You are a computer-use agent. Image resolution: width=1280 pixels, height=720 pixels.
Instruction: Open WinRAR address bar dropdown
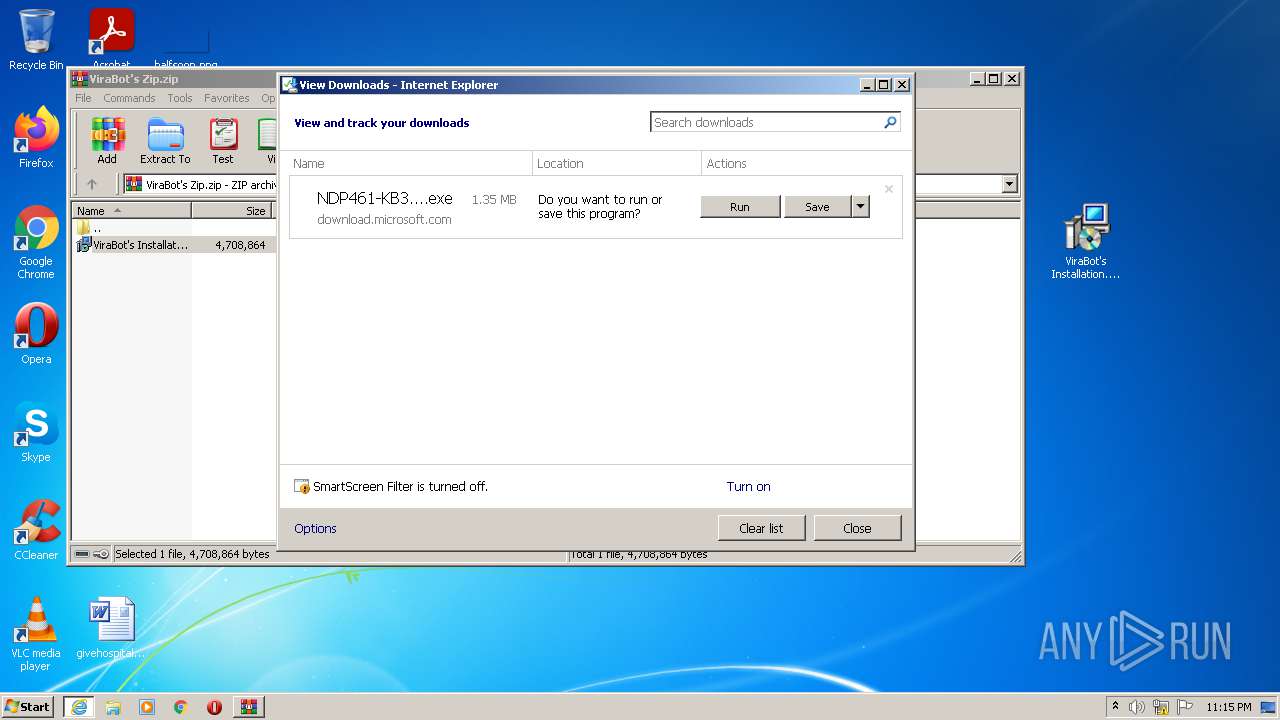[x=1009, y=184]
